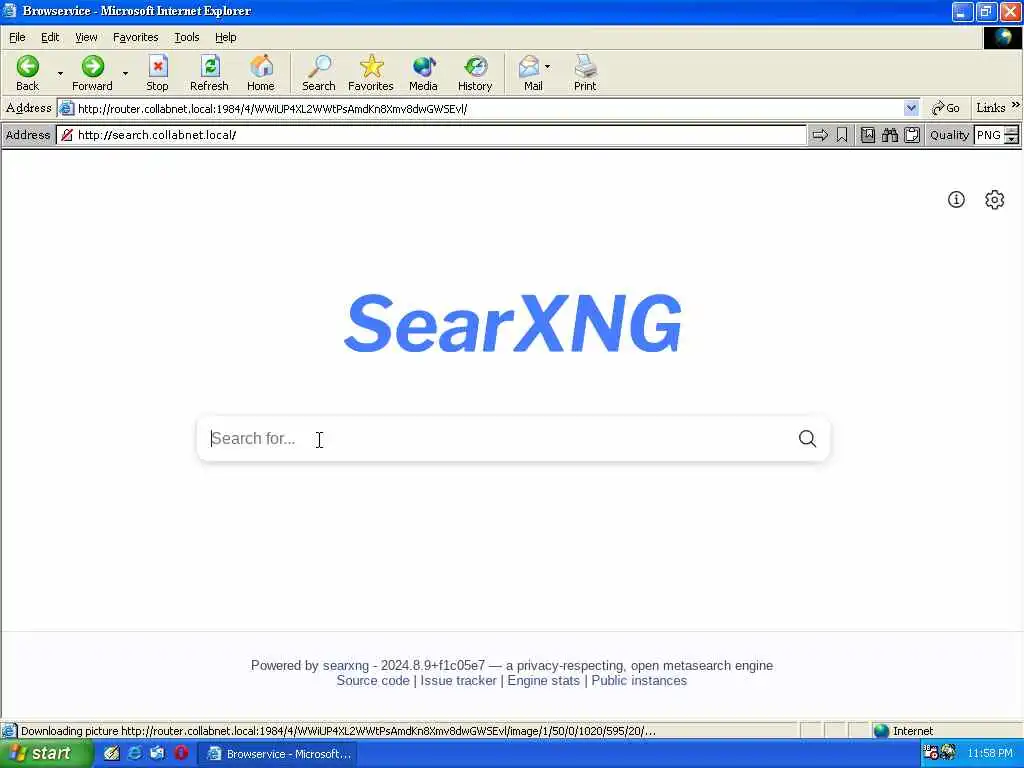Open SearXNG about info icon

coord(956,200)
